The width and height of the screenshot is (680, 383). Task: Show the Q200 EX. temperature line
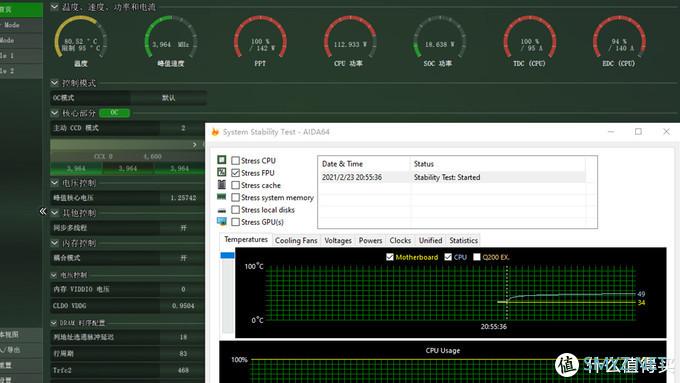coord(477,257)
